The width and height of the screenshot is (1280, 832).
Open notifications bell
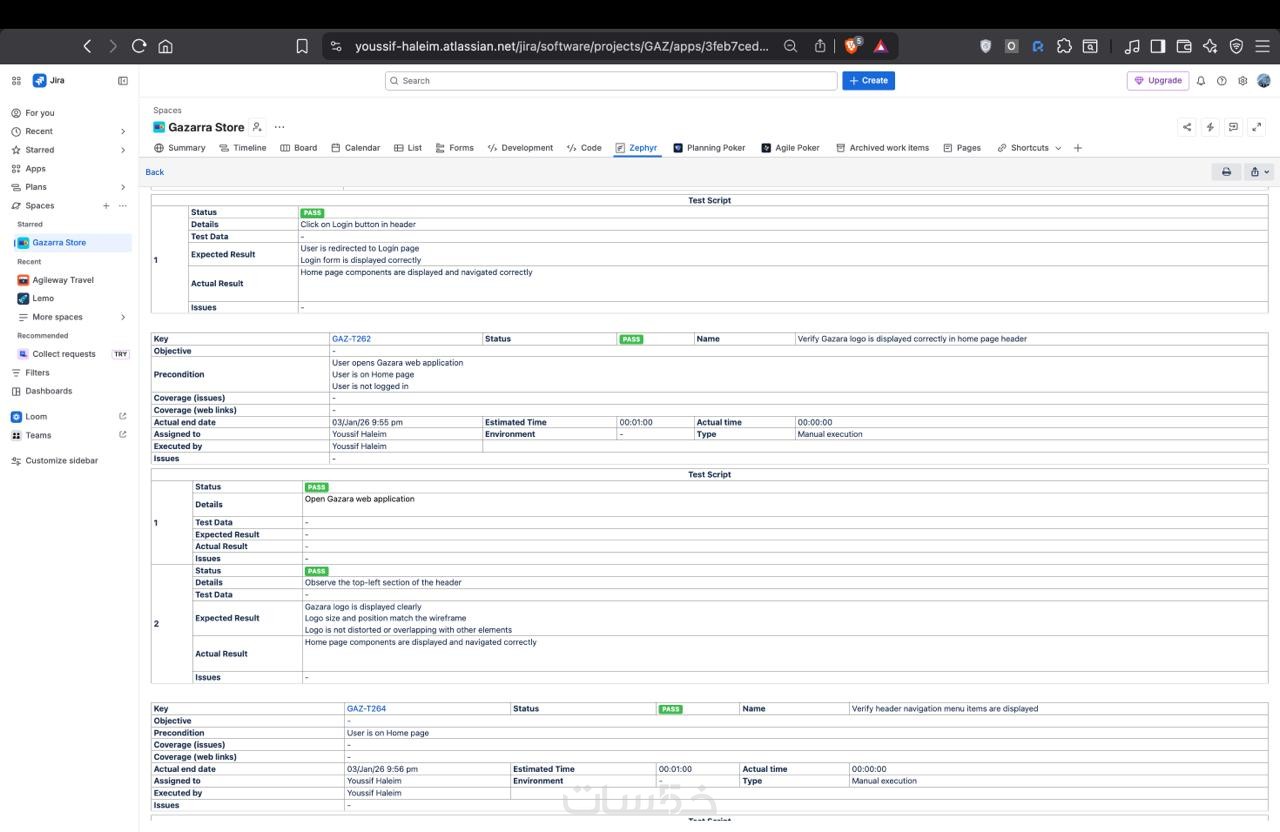pos(1201,81)
